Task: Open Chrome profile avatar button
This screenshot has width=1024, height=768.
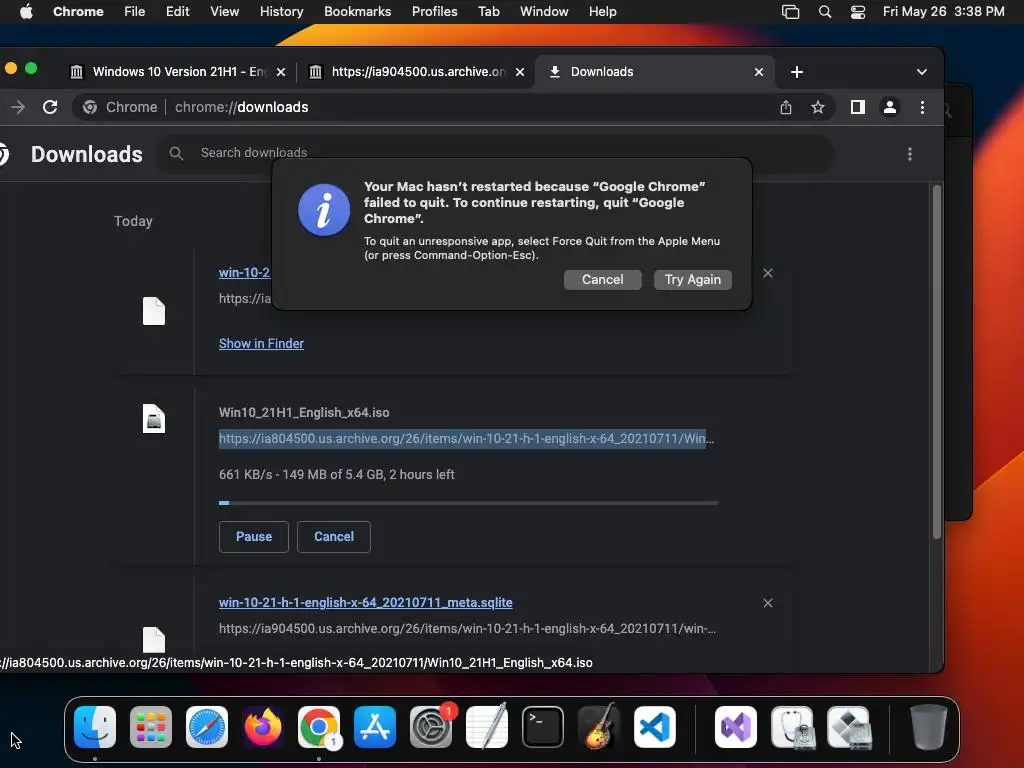Action: [889, 107]
